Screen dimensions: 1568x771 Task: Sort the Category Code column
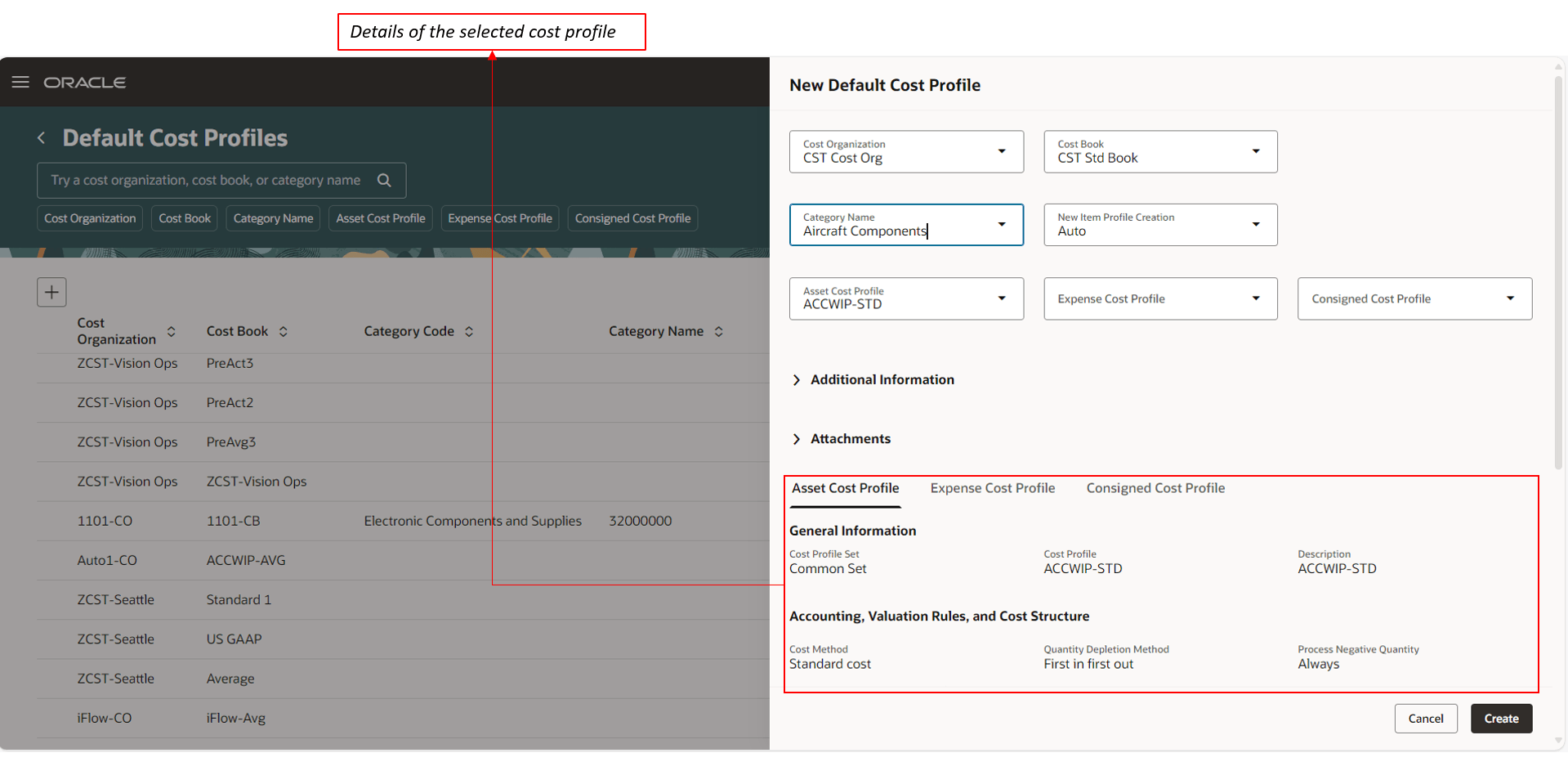pyautogui.click(x=469, y=331)
